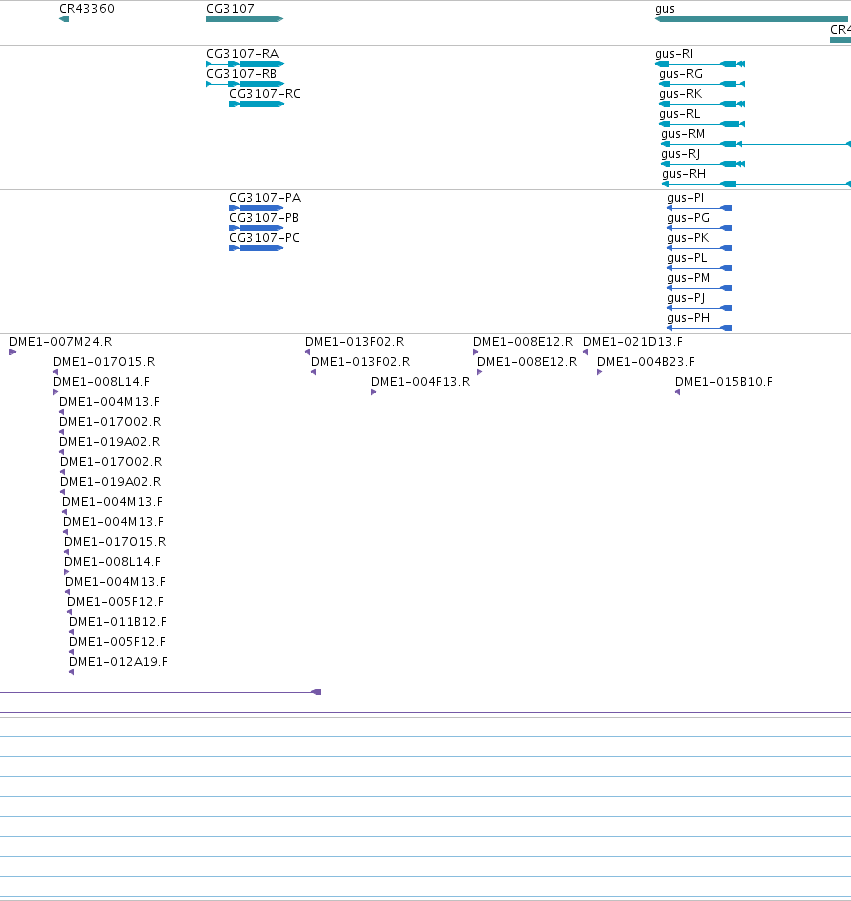Select the DME1-011B12.F clone end label
Viewport: 851px width, 901px height.
pyautogui.click(x=118, y=622)
